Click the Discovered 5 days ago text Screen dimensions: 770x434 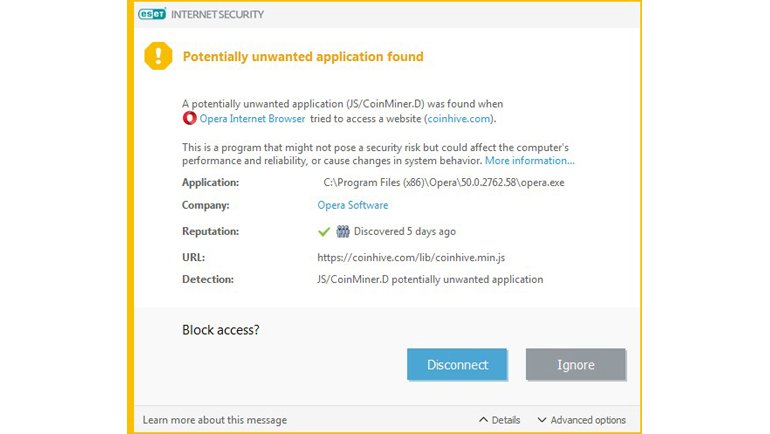[404, 231]
